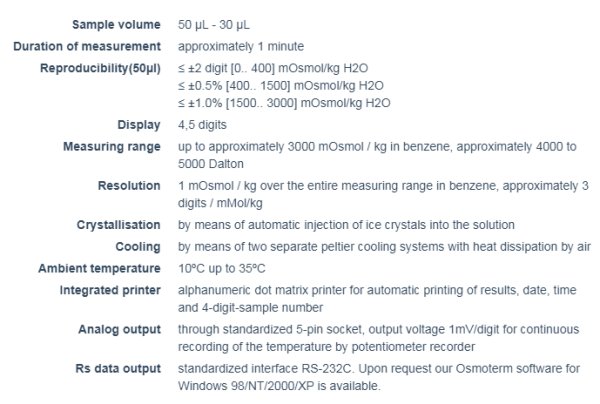Click the Display row label
Viewport: 600px width, 404px height.
click(x=139, y=125)
